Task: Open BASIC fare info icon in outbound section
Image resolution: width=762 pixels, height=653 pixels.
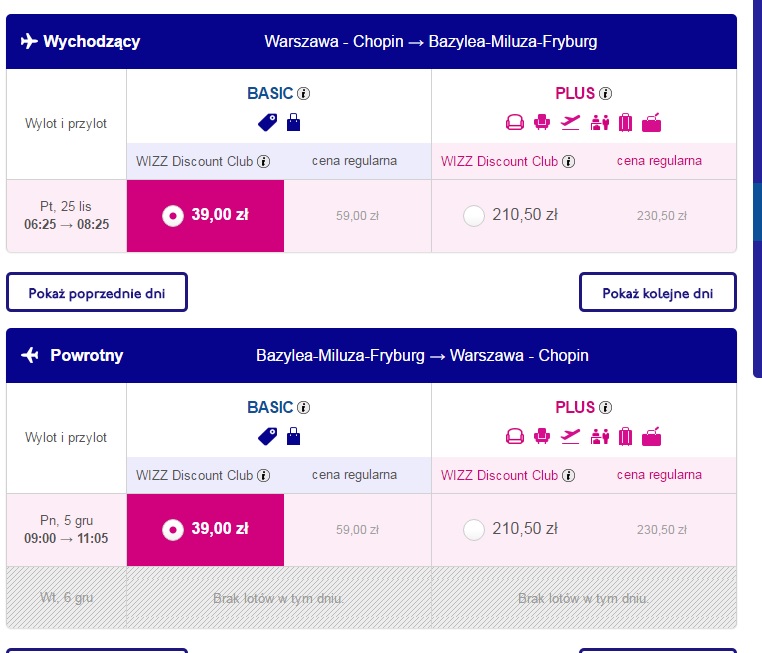Action: (303, 93)
